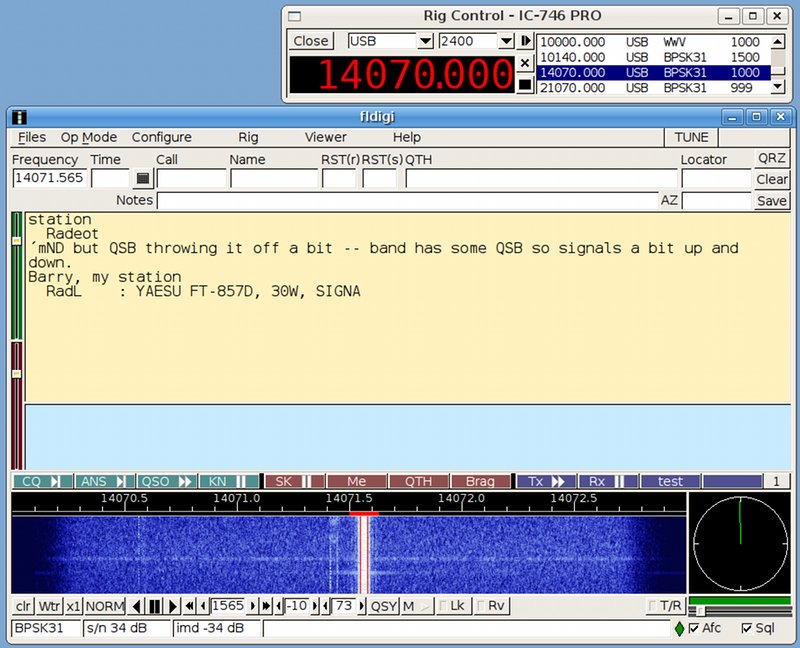Click into the Notes input field
800x648 pixels.
408,201
